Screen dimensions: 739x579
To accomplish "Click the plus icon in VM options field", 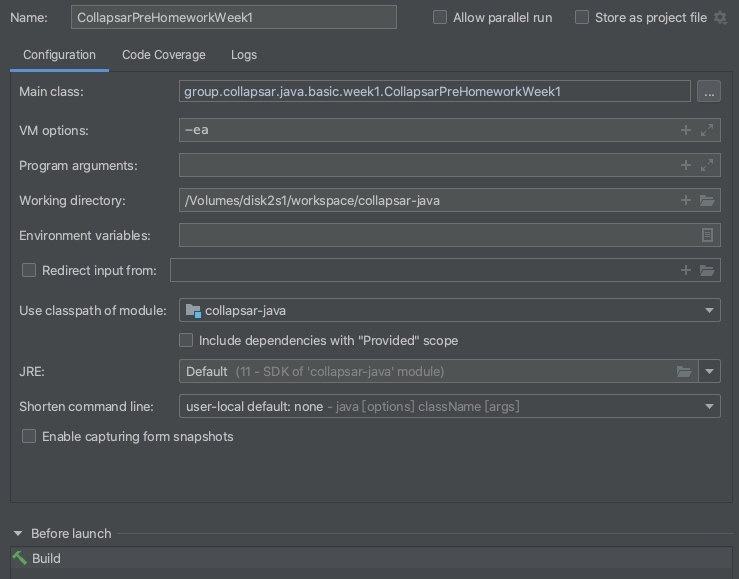I will [x=686, y=130].
